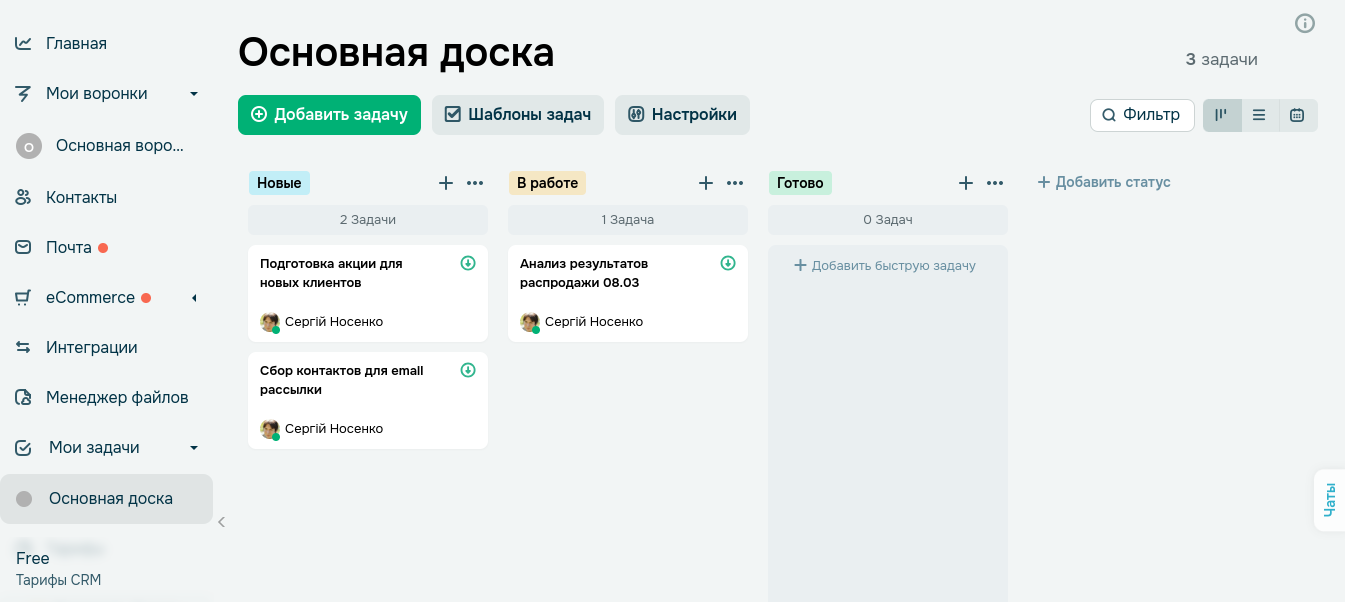Open Шаблоны задач
The height and width of the screenshot is (602, 1345).
pyautogui.click(x=518, y=115)
